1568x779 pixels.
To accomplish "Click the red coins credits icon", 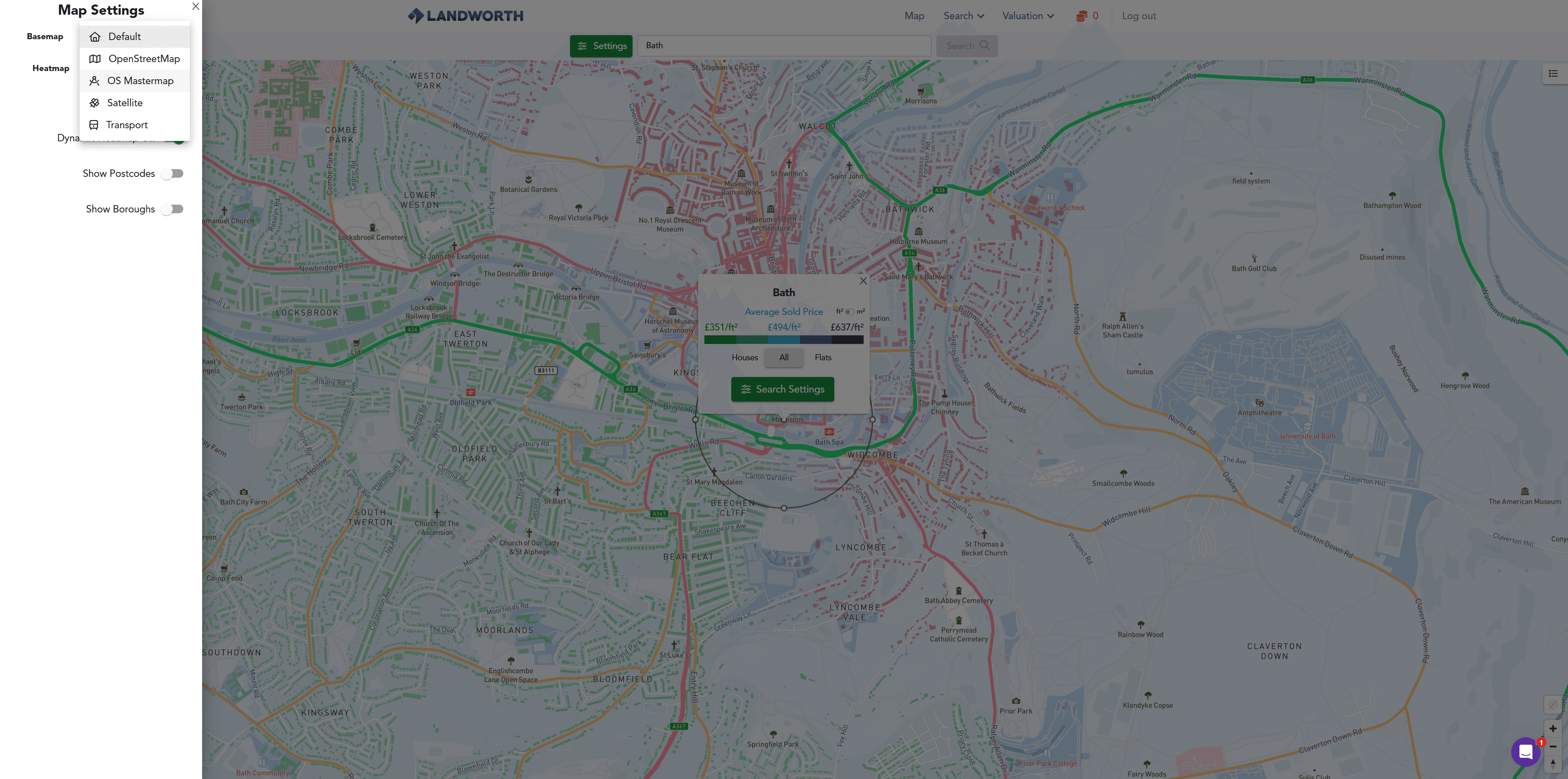I will click(1082, 16).
